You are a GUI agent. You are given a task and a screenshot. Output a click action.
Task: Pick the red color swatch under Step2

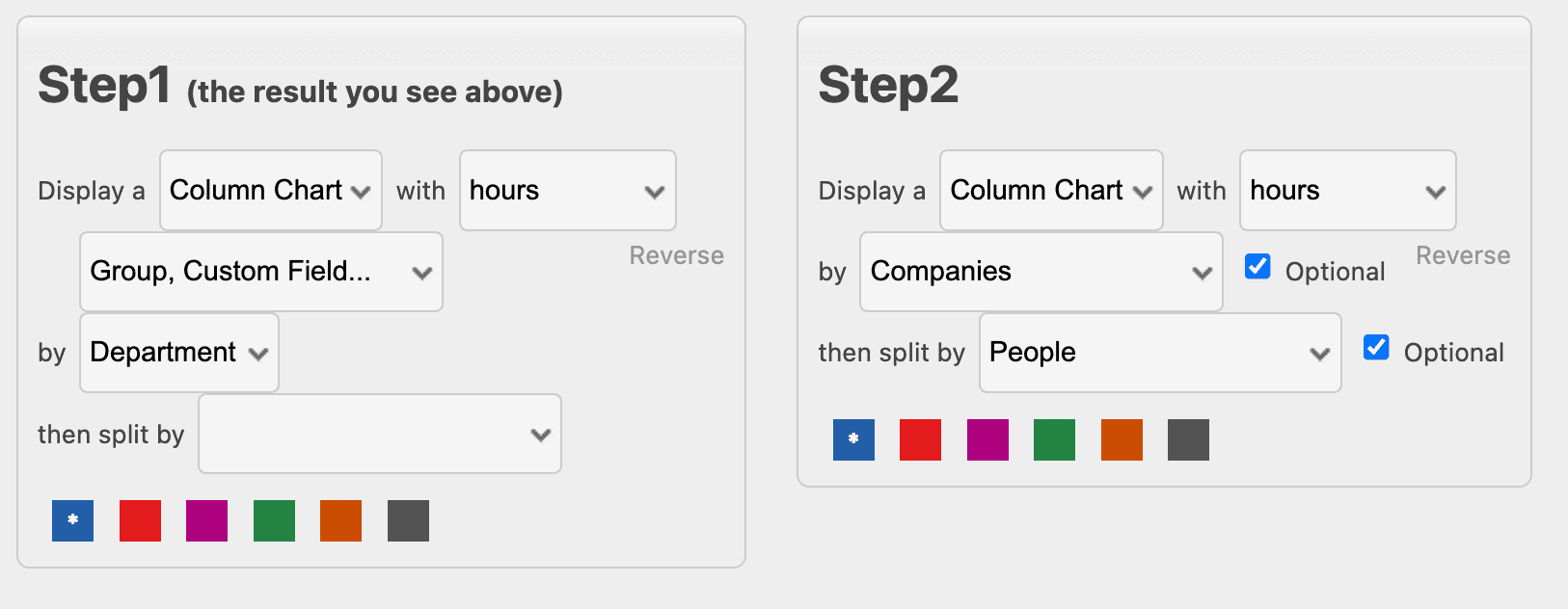(920, 439)
